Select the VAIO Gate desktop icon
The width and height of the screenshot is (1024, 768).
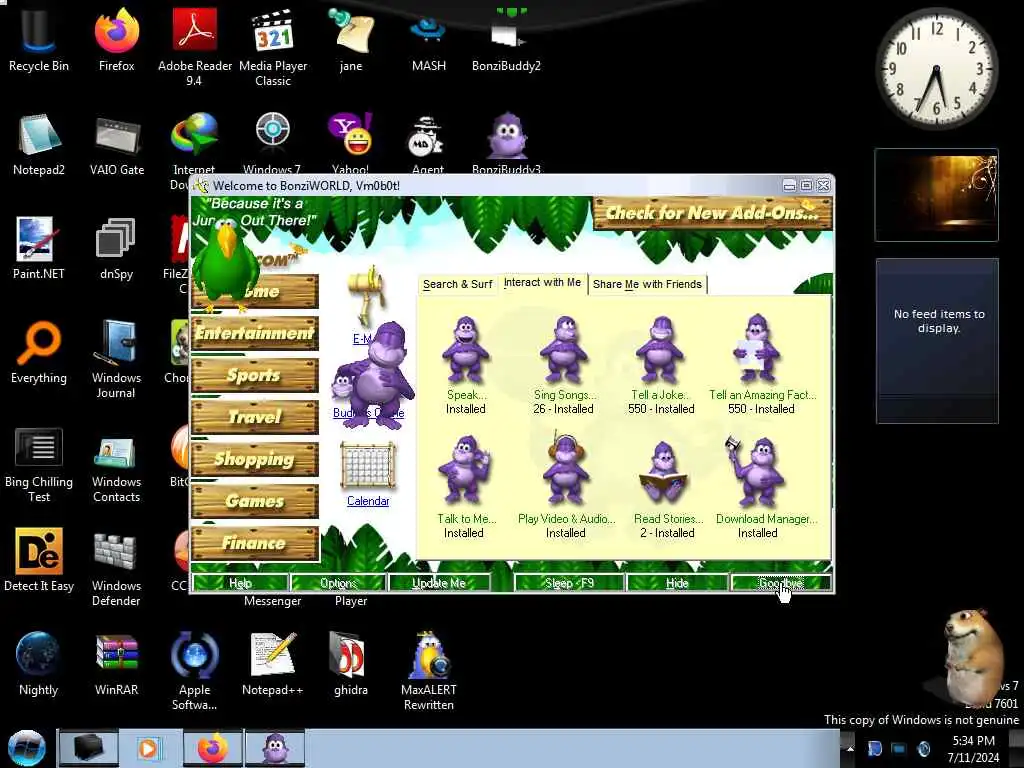pos(117,145)
